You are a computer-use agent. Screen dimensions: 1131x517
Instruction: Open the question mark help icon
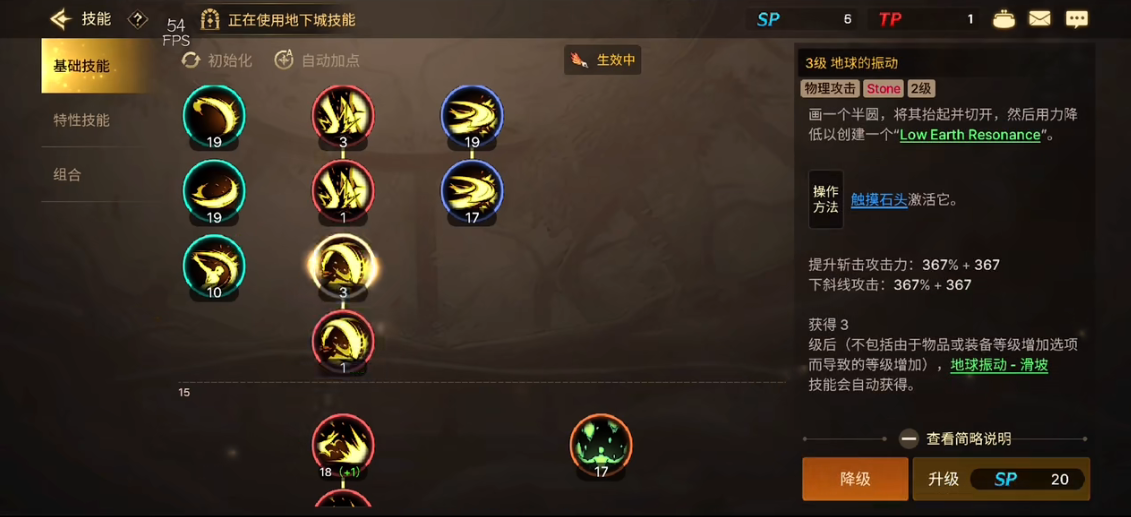click(137, 19)
